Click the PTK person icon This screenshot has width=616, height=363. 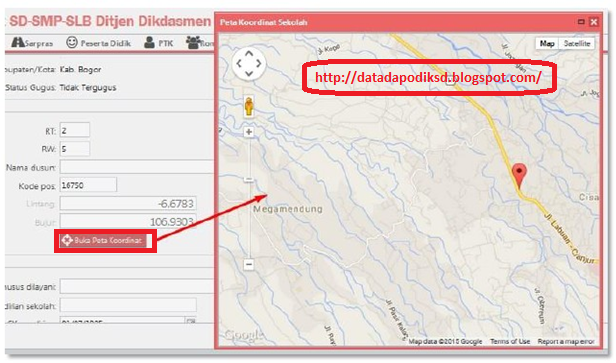[x=149, y=42]
